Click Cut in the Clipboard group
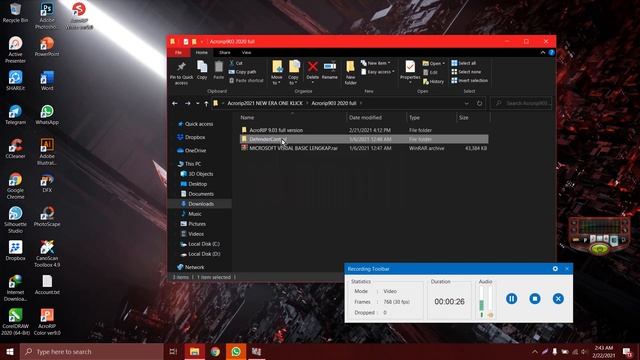Viewport: 640px width, 360px height. 236,63
